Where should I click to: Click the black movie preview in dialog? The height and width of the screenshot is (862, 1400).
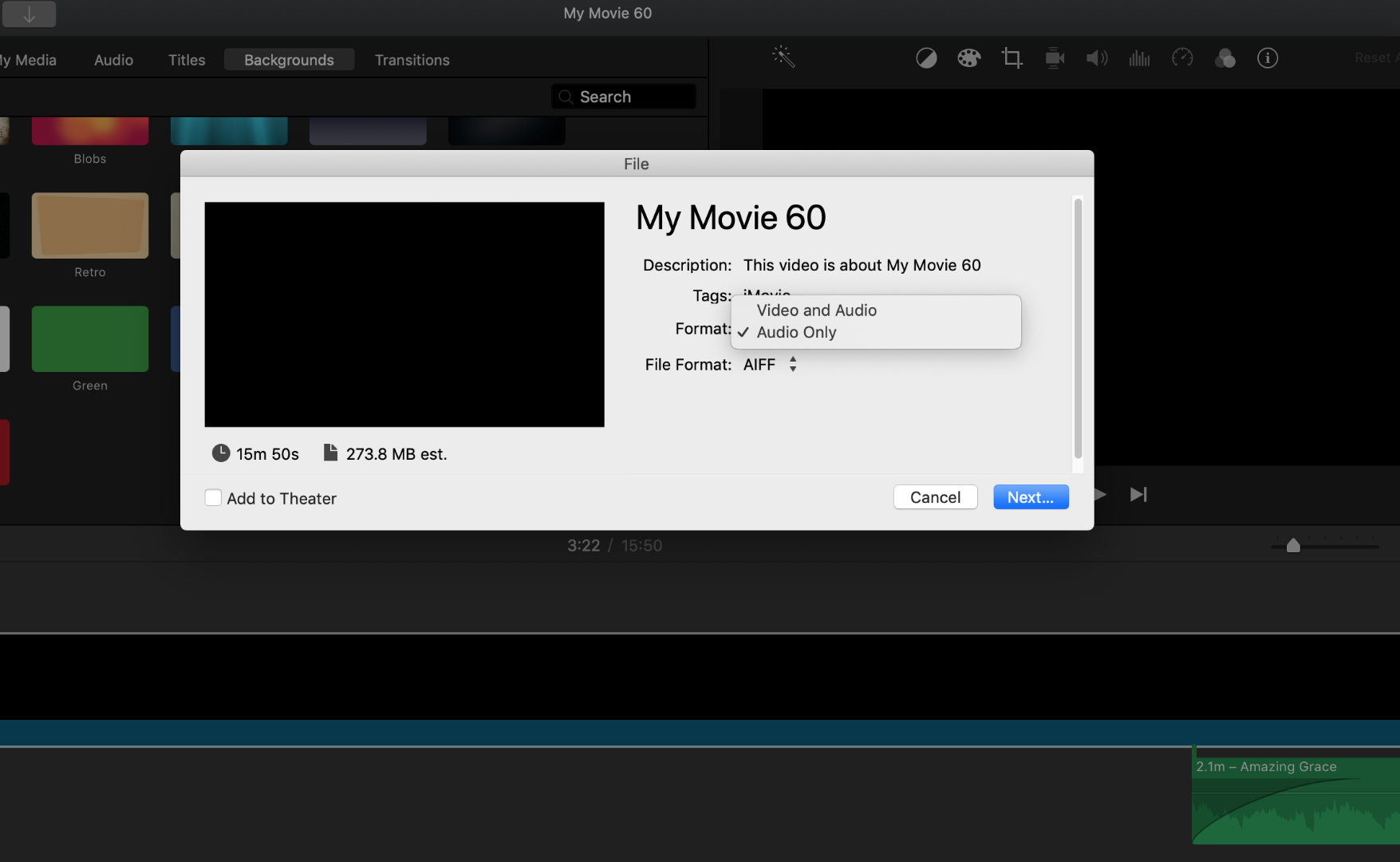[404, 314]
